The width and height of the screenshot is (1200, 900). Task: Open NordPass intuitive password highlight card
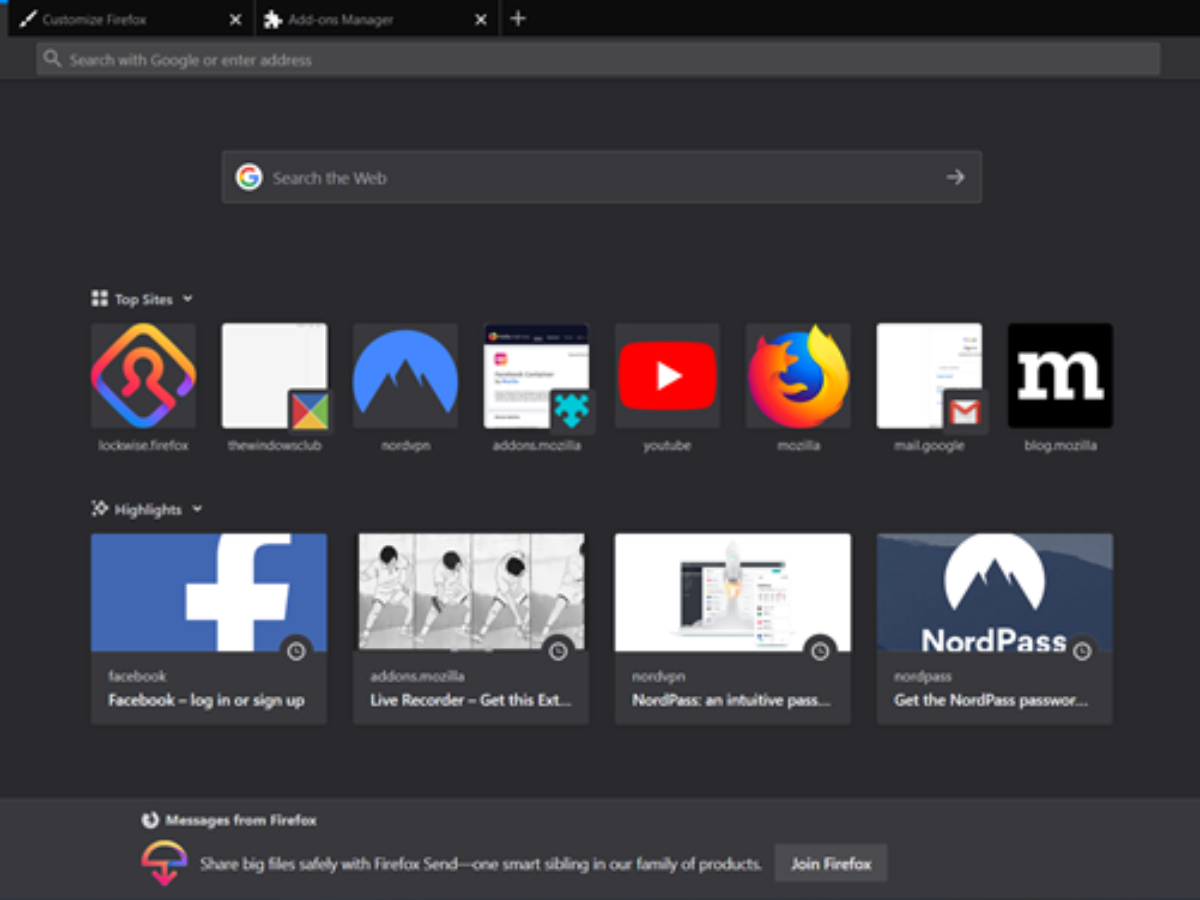[x=733, y=628]
